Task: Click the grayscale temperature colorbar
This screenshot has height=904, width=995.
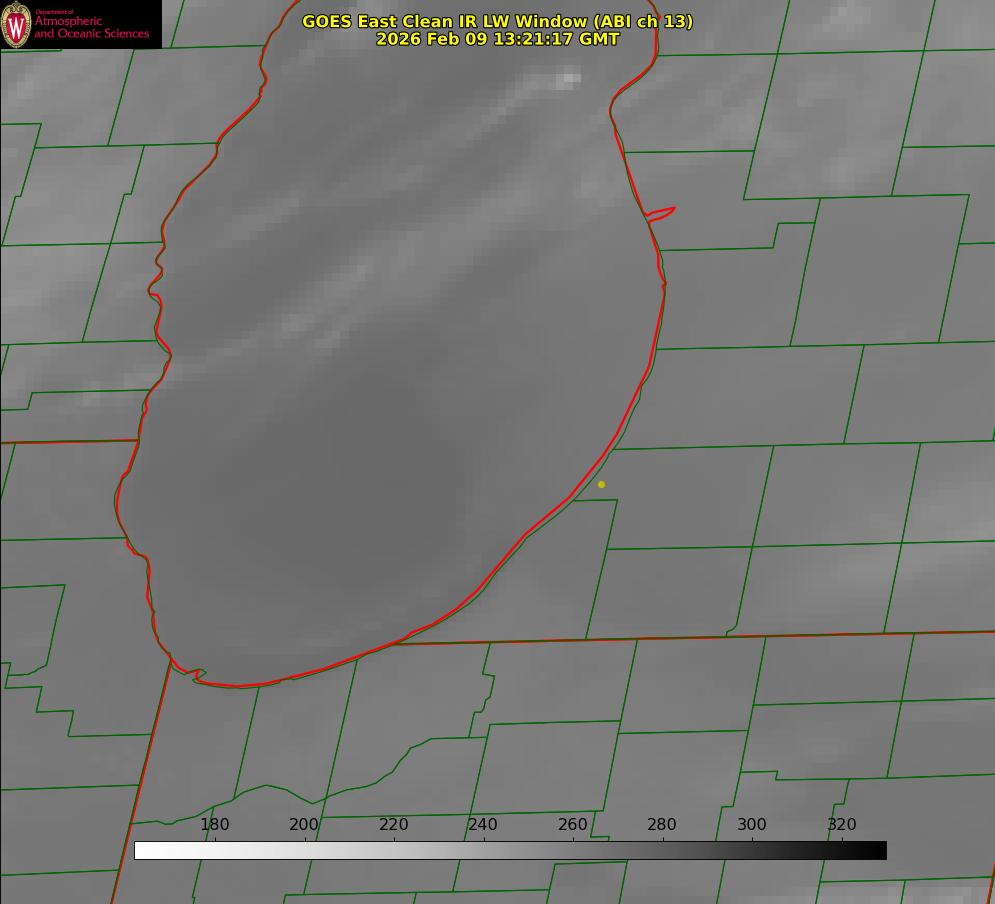Action: [510, 850]
